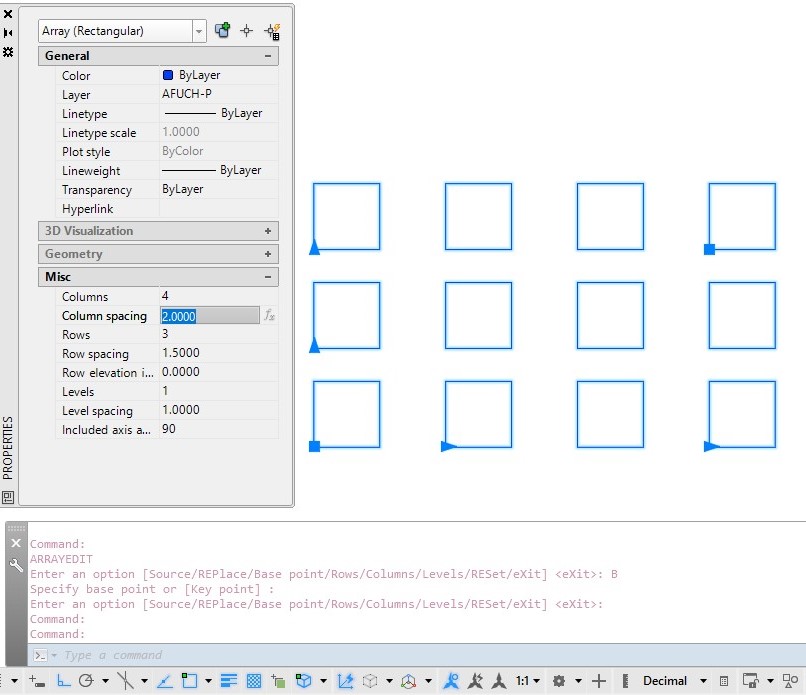Open the workspace switching gear icon
Viewport: 806px width, 695px height.
(x=560, y=680)
